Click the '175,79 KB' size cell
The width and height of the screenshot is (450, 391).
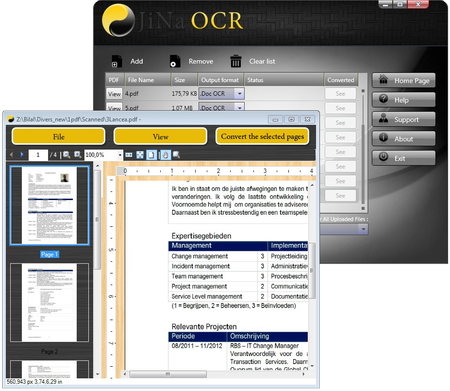pyautogui.click(x=184, y=94)
